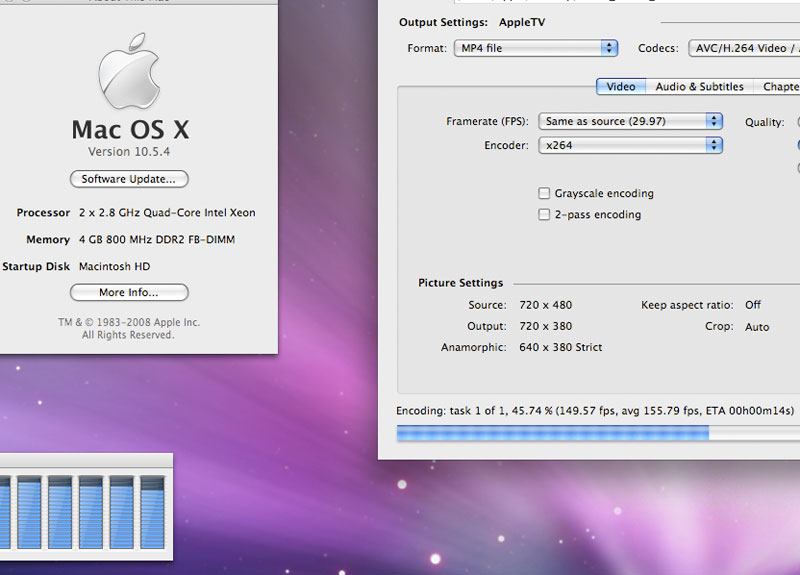Switch to the Video tab
The image size is (800, 575).
pos(621,87)
